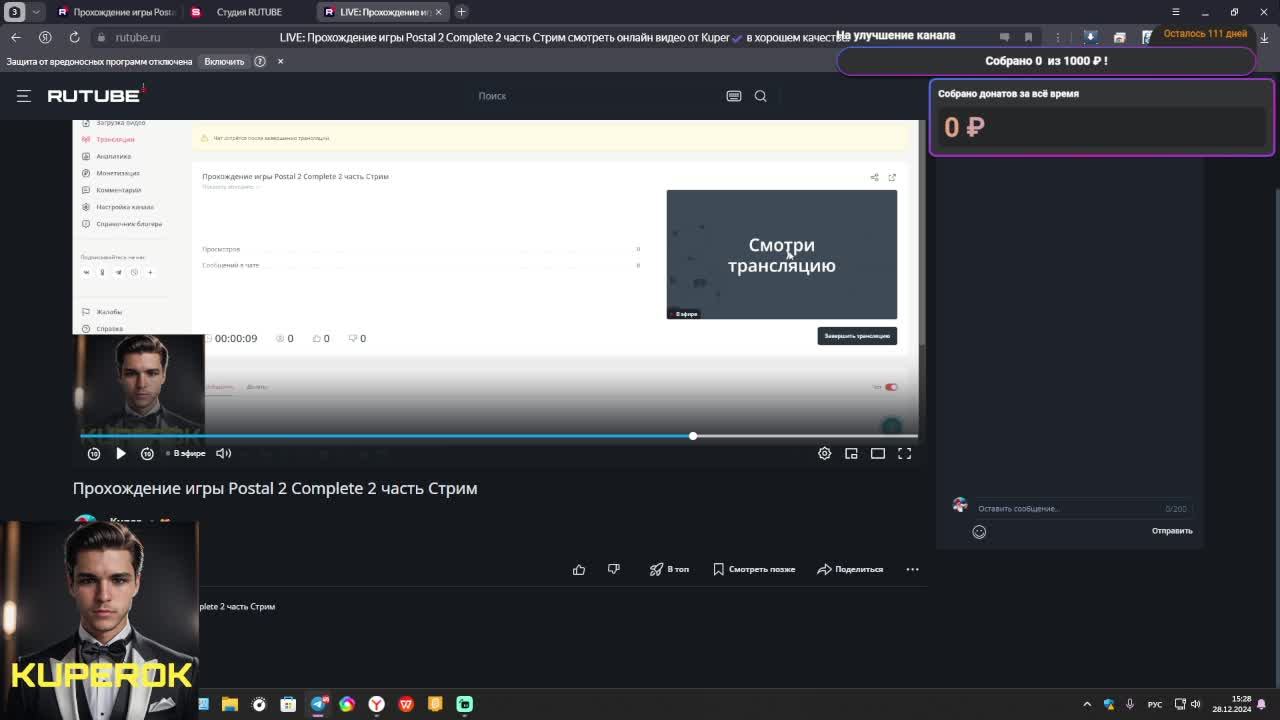The image size is (1280, 720).
Task: Jump to live 'В эфире' indicator
Action: coord(186,454)
